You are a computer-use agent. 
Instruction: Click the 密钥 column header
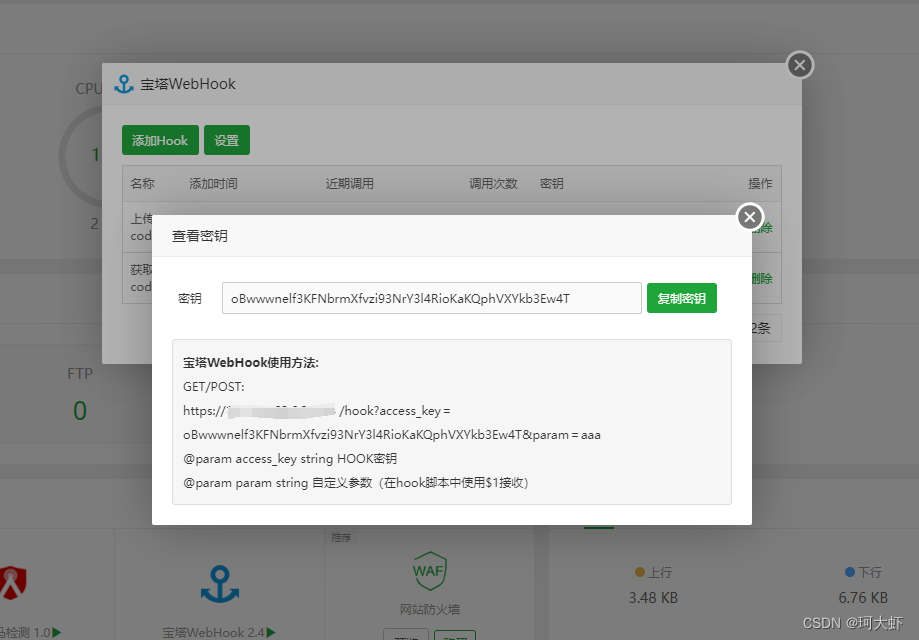click(552, 183)
